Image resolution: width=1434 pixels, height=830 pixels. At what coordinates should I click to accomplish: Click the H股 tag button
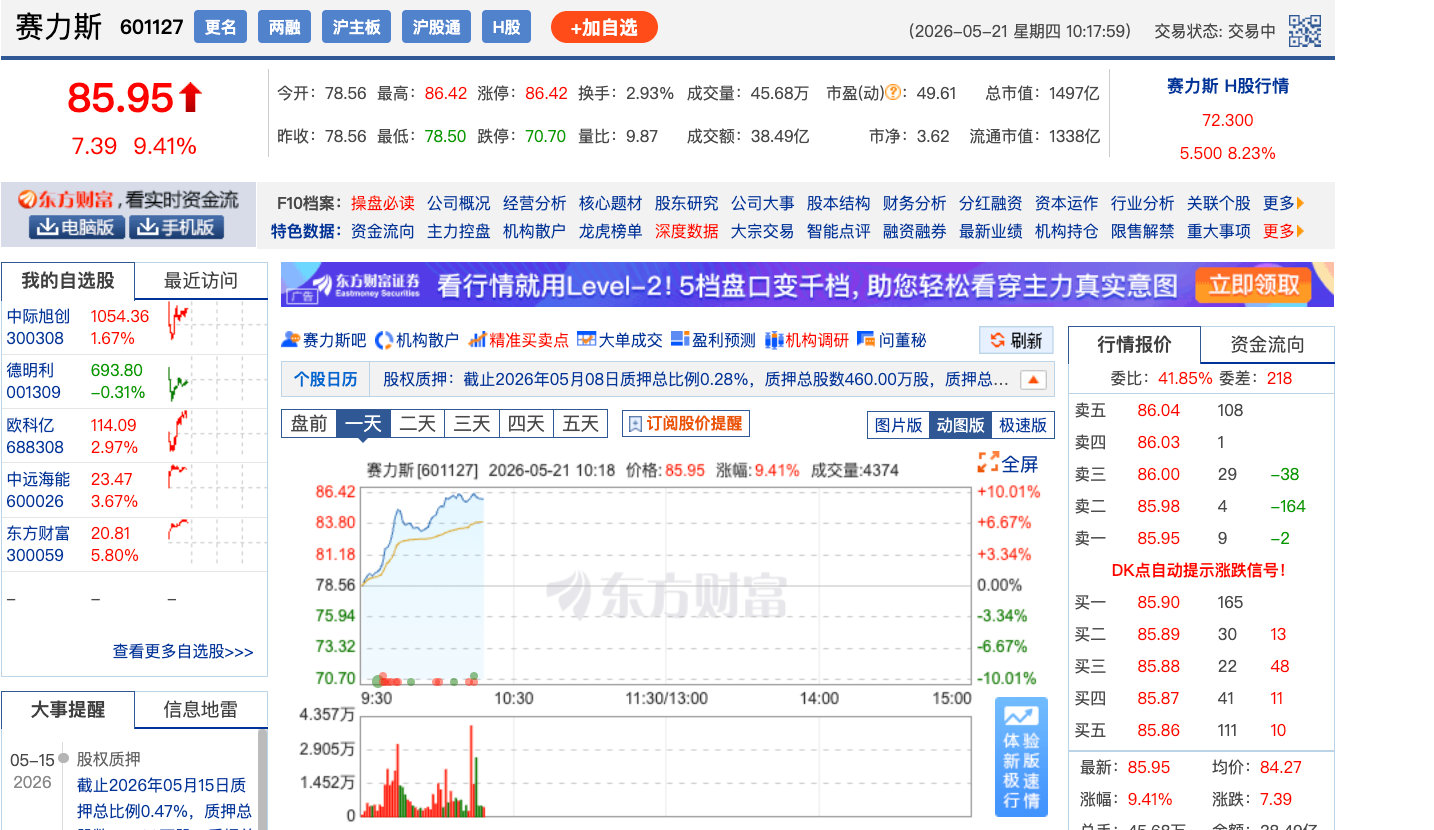pyautogui.click(x=506, y=27)
